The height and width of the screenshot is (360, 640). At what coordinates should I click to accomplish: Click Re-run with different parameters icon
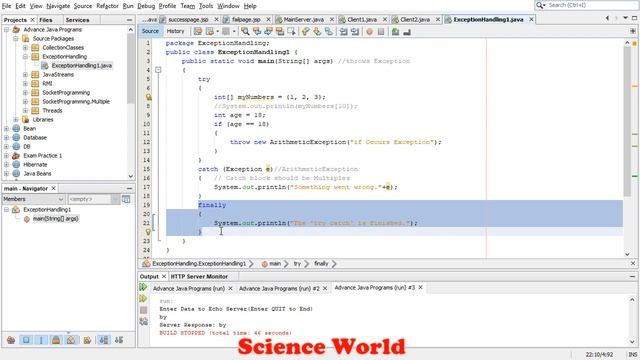pyautogui.click(x=143, y=299)
